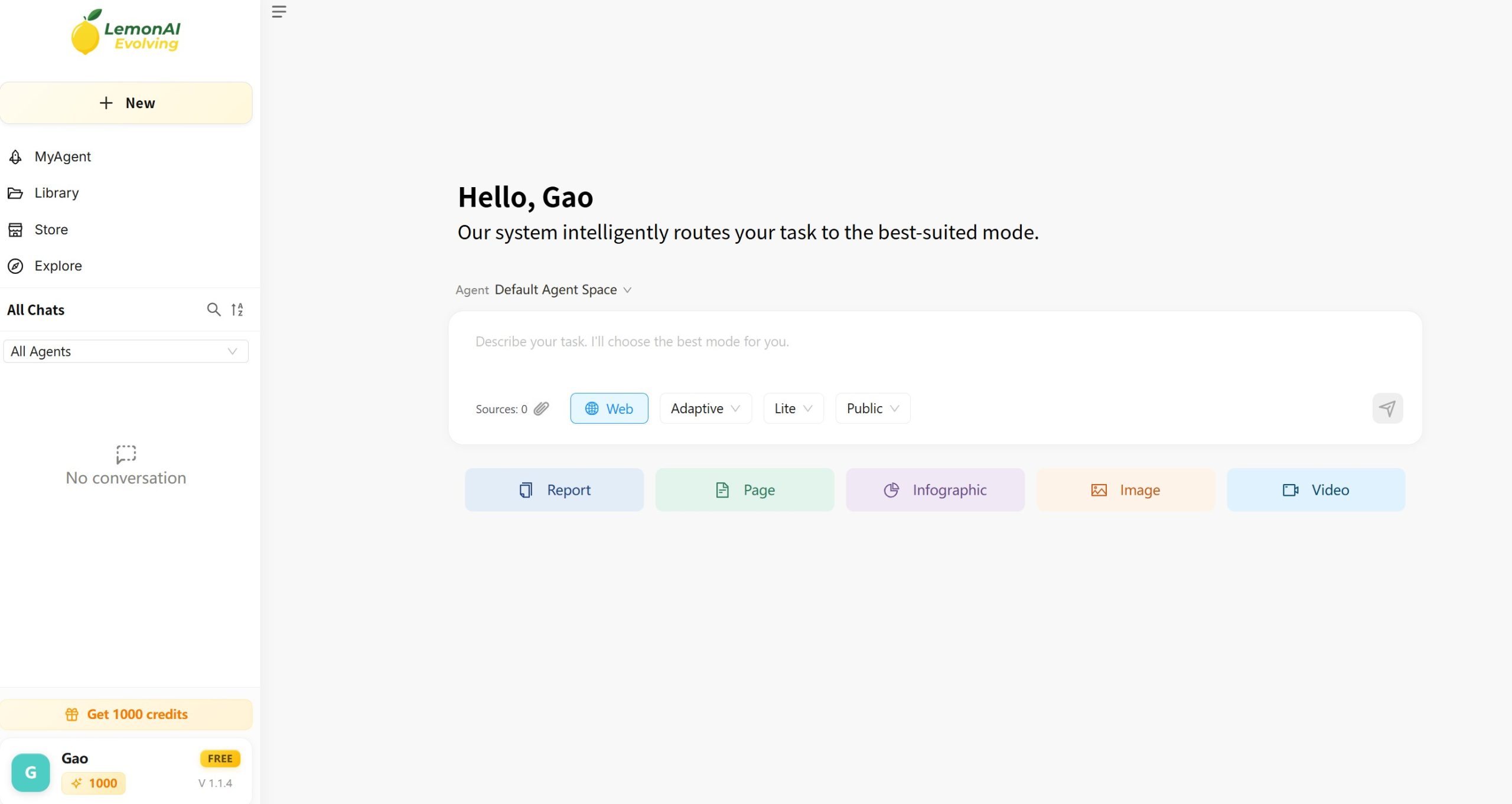Click the Get 1000 credits button
This screenshot has height=804, width=1512.
pos(126,714)
